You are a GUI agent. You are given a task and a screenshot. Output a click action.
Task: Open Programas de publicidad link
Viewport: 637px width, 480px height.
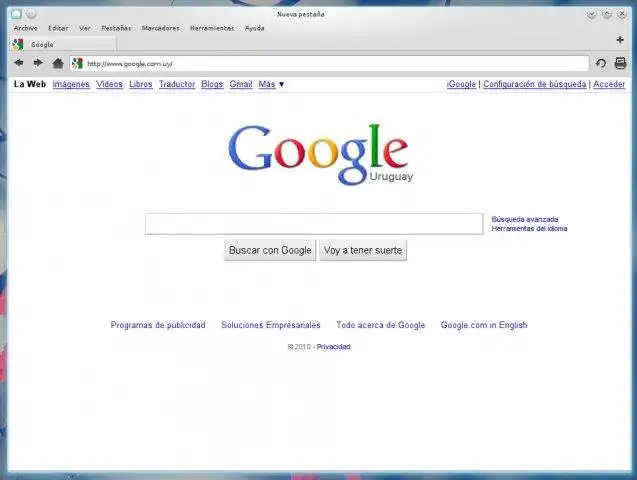click(158, 325)
